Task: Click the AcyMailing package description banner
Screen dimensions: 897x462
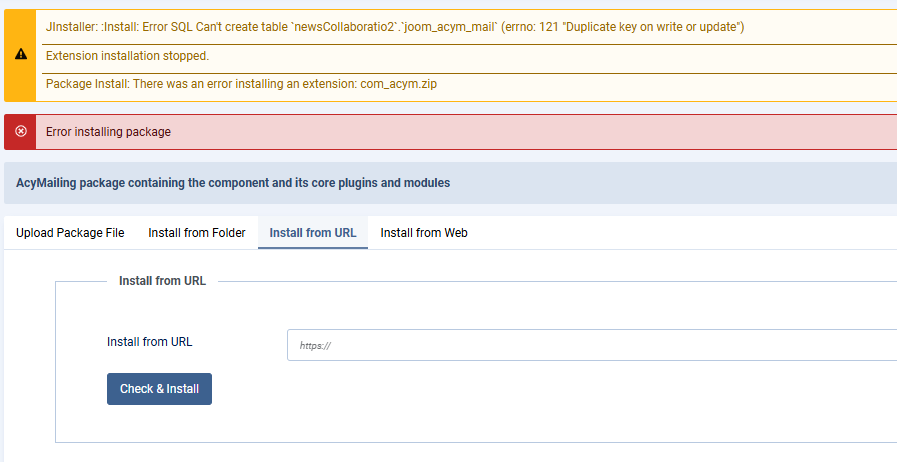Action: tap(450, 183)
